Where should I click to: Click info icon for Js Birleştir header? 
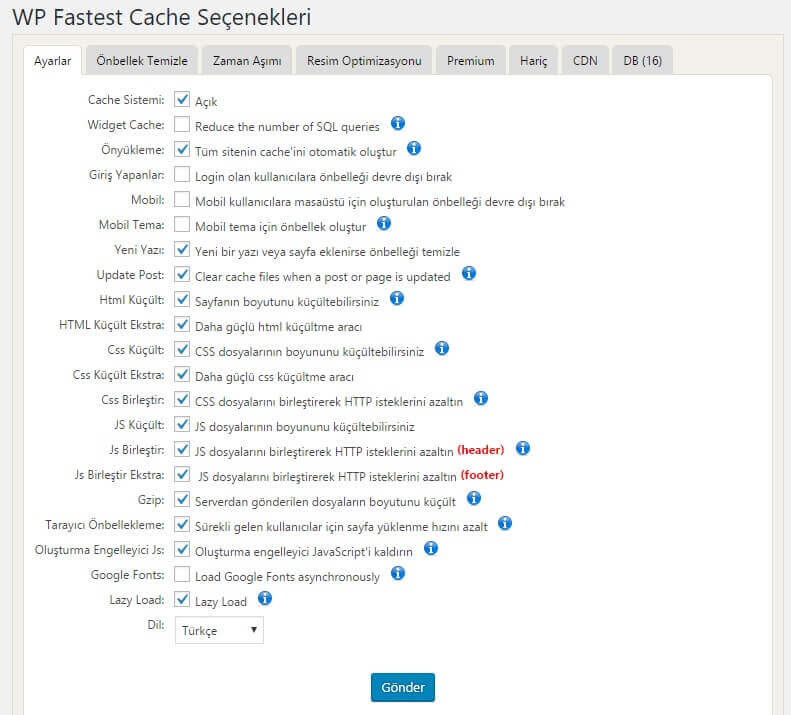(x=523, y=448)
